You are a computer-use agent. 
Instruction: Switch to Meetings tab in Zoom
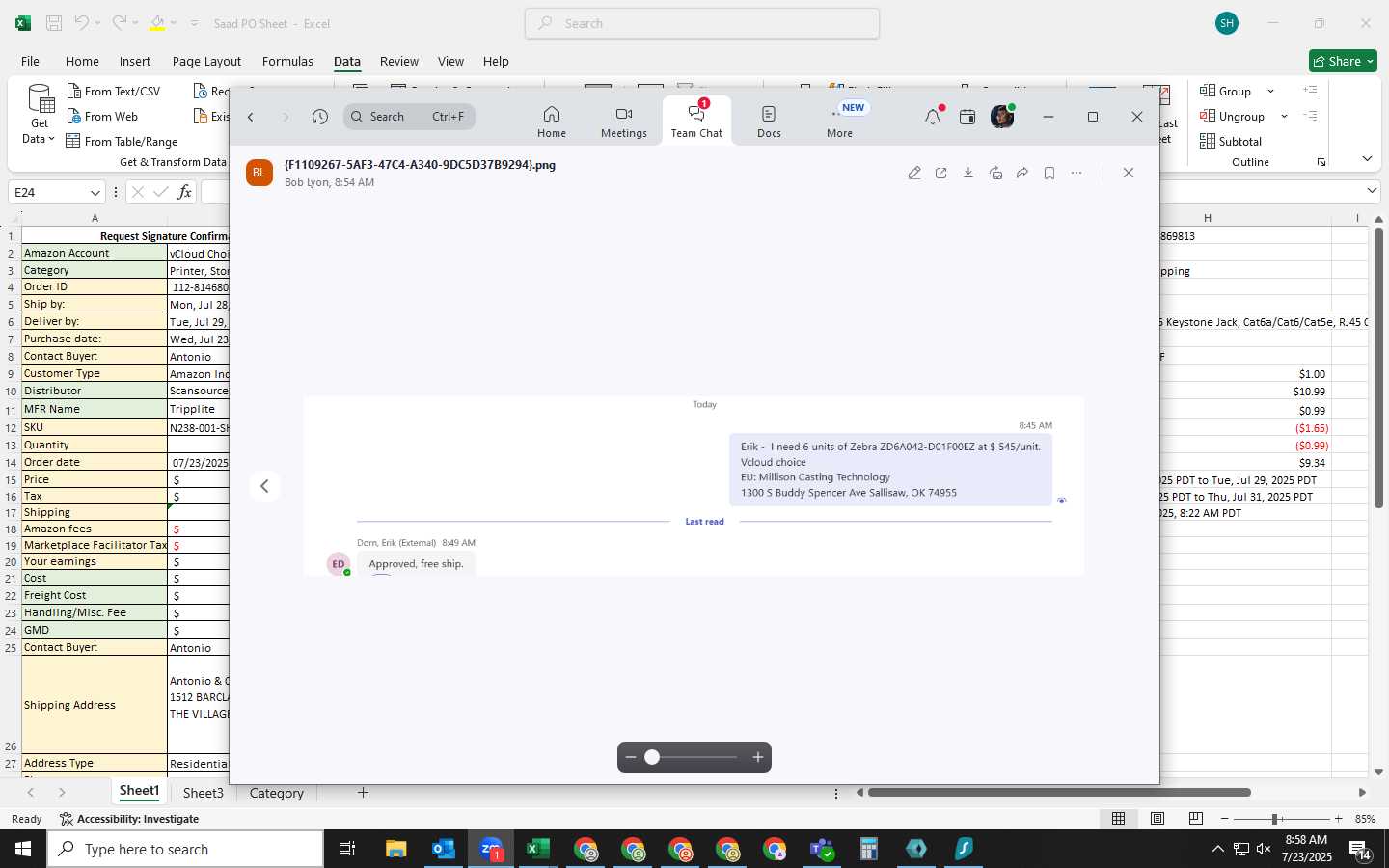tap(624, 122)
